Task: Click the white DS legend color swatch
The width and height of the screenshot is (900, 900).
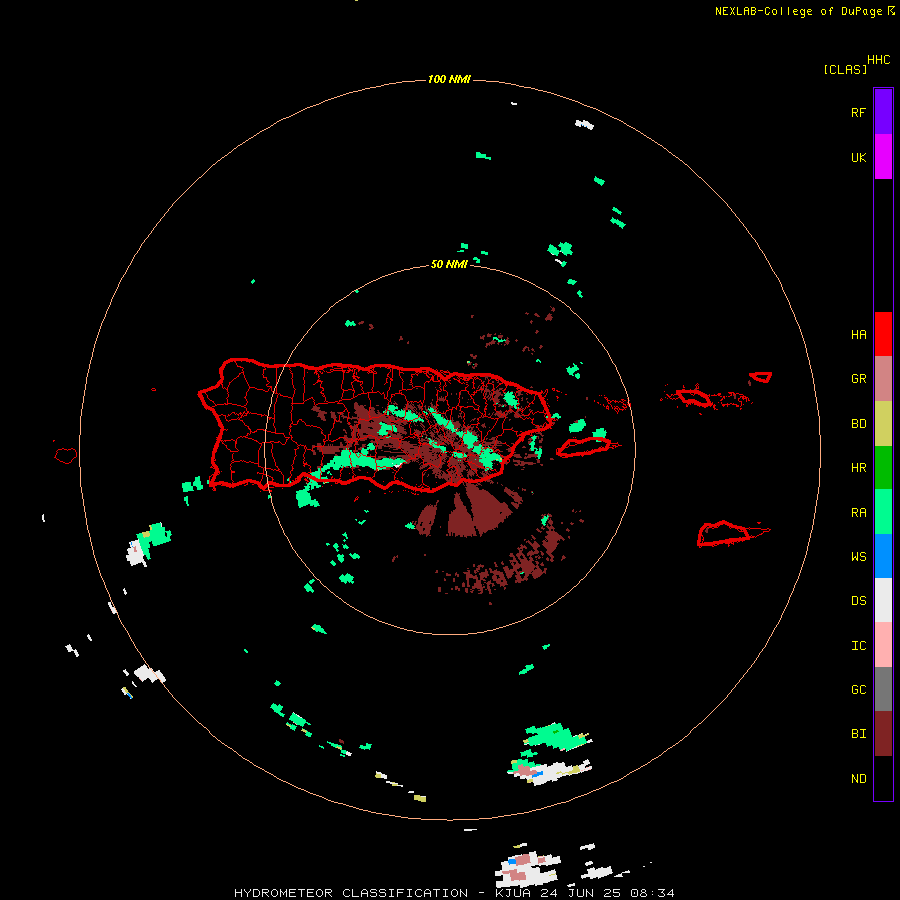Action: pos(883,600)
